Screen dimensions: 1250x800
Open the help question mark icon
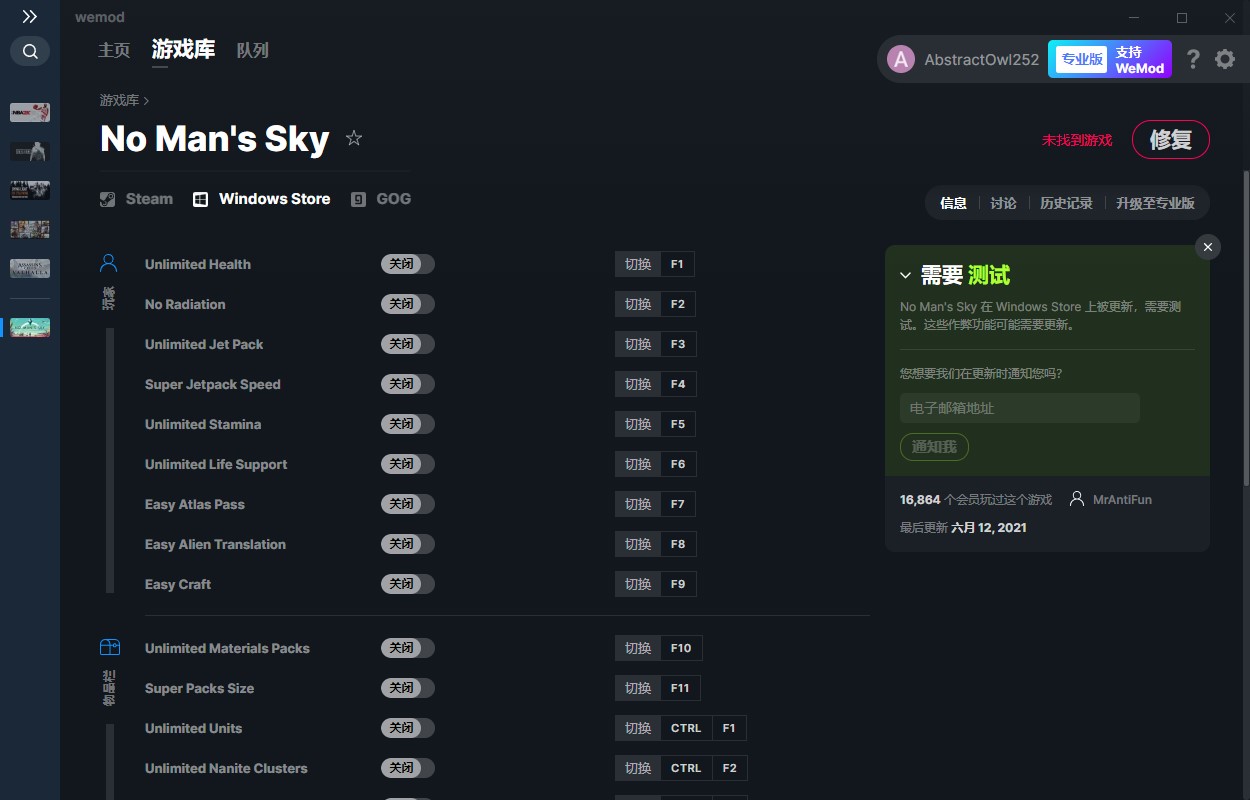pos(1193,59)
